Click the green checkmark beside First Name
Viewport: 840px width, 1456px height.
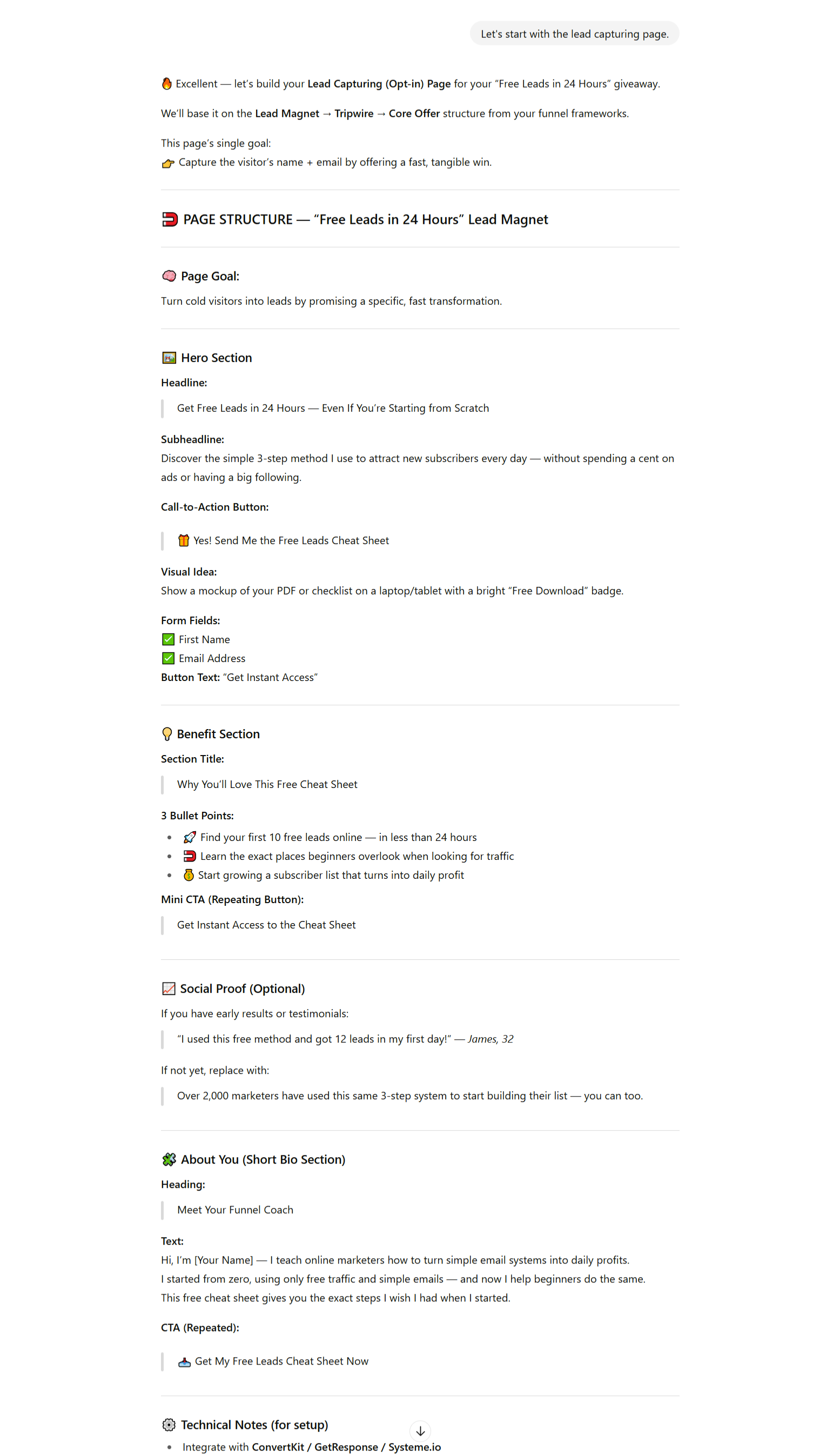(168, 639)
